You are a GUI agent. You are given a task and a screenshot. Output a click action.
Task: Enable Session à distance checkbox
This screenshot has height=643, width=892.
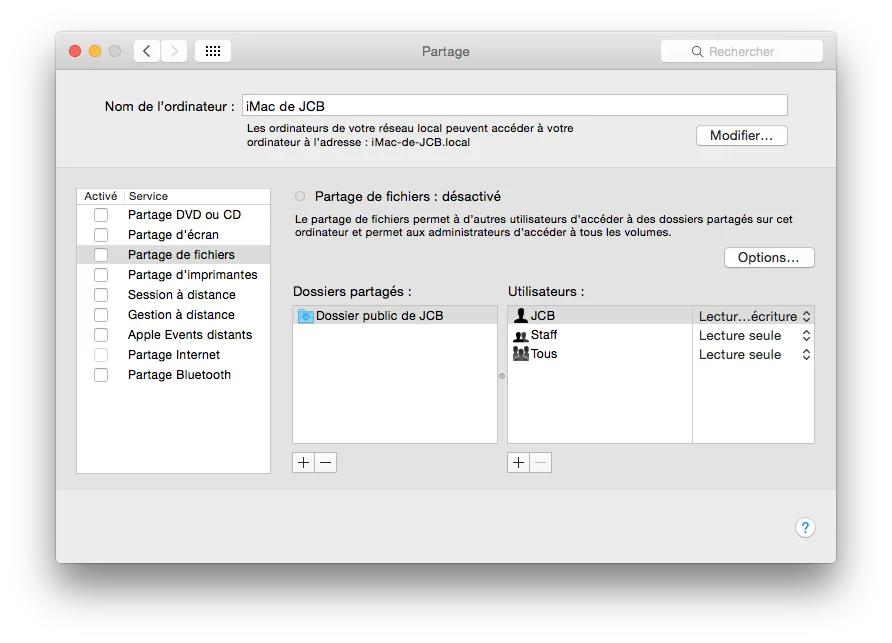(101, 295)
